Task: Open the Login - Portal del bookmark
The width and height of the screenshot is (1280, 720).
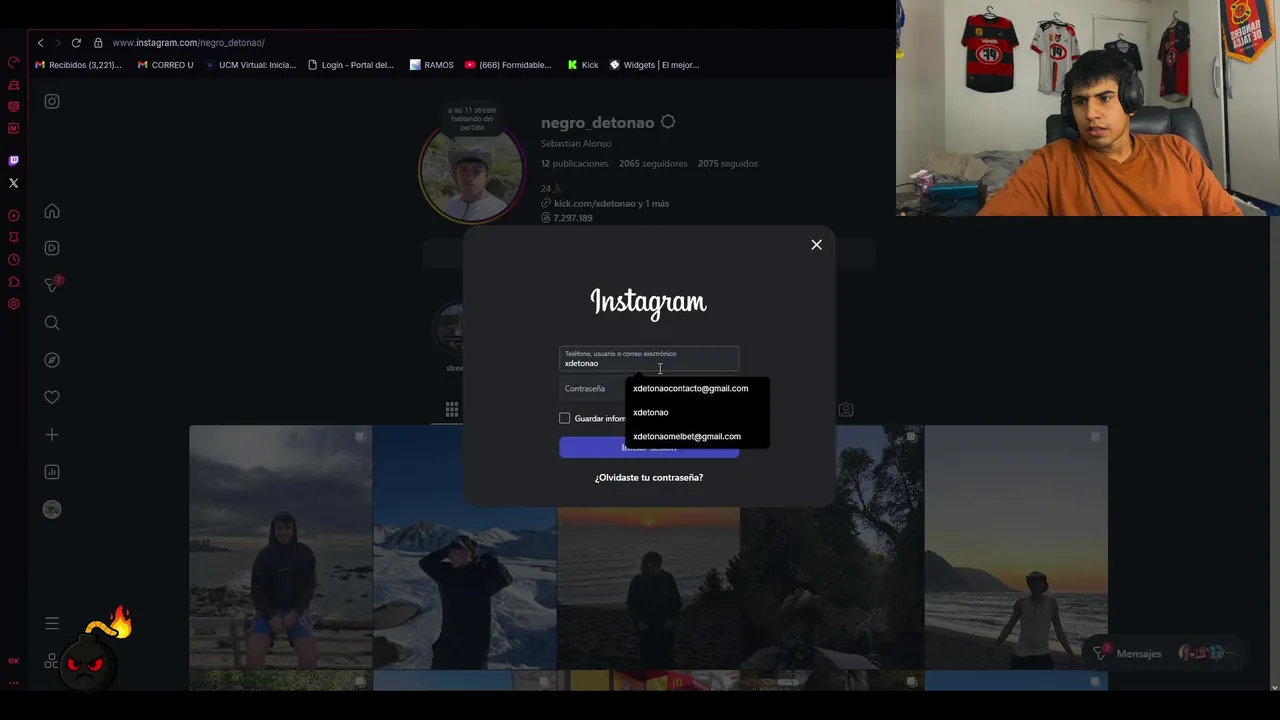Action: click(350, 65)
